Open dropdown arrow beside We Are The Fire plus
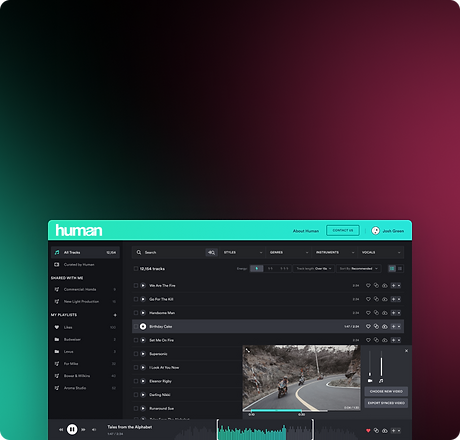460x440 pixels. tap(399, 285)
